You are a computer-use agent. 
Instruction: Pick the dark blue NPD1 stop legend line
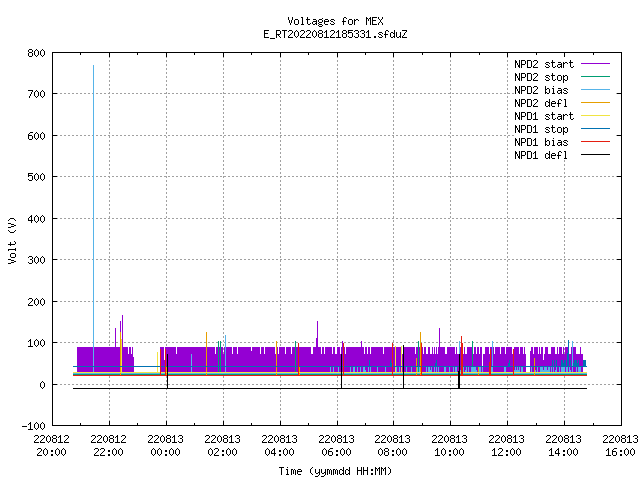click(595, 129)
